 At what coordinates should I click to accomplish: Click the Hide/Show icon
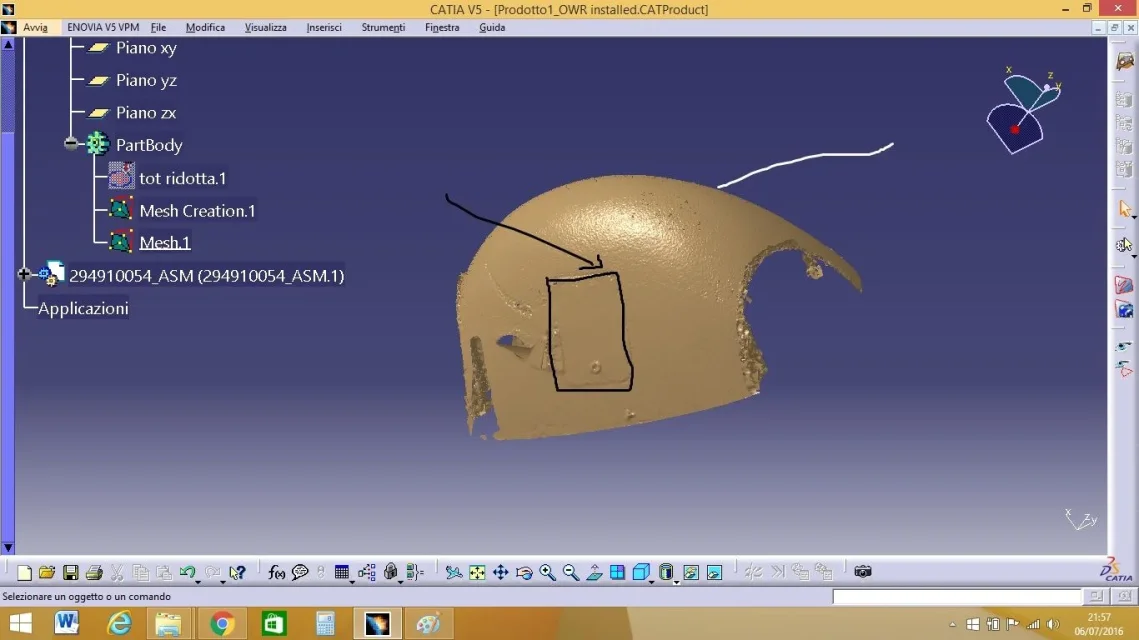[x=691, y=572]
